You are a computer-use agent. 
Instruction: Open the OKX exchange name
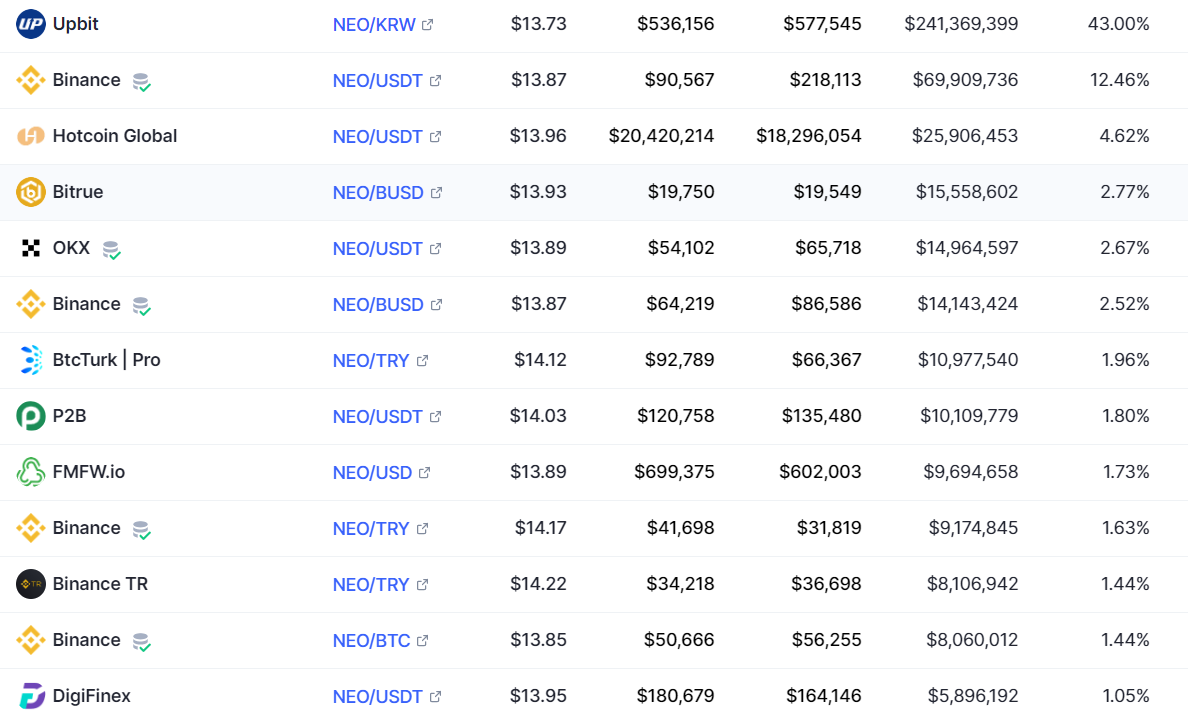tap(71, 249)
